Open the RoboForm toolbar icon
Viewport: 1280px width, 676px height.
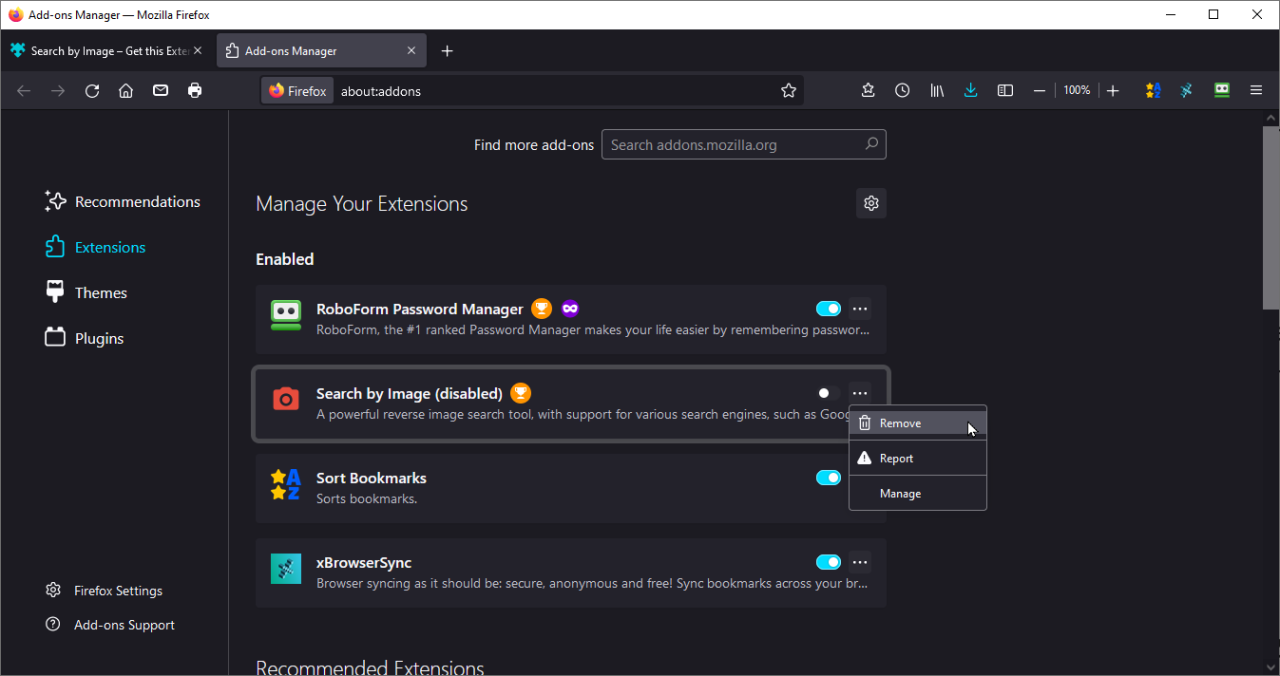click(1221, 90)
